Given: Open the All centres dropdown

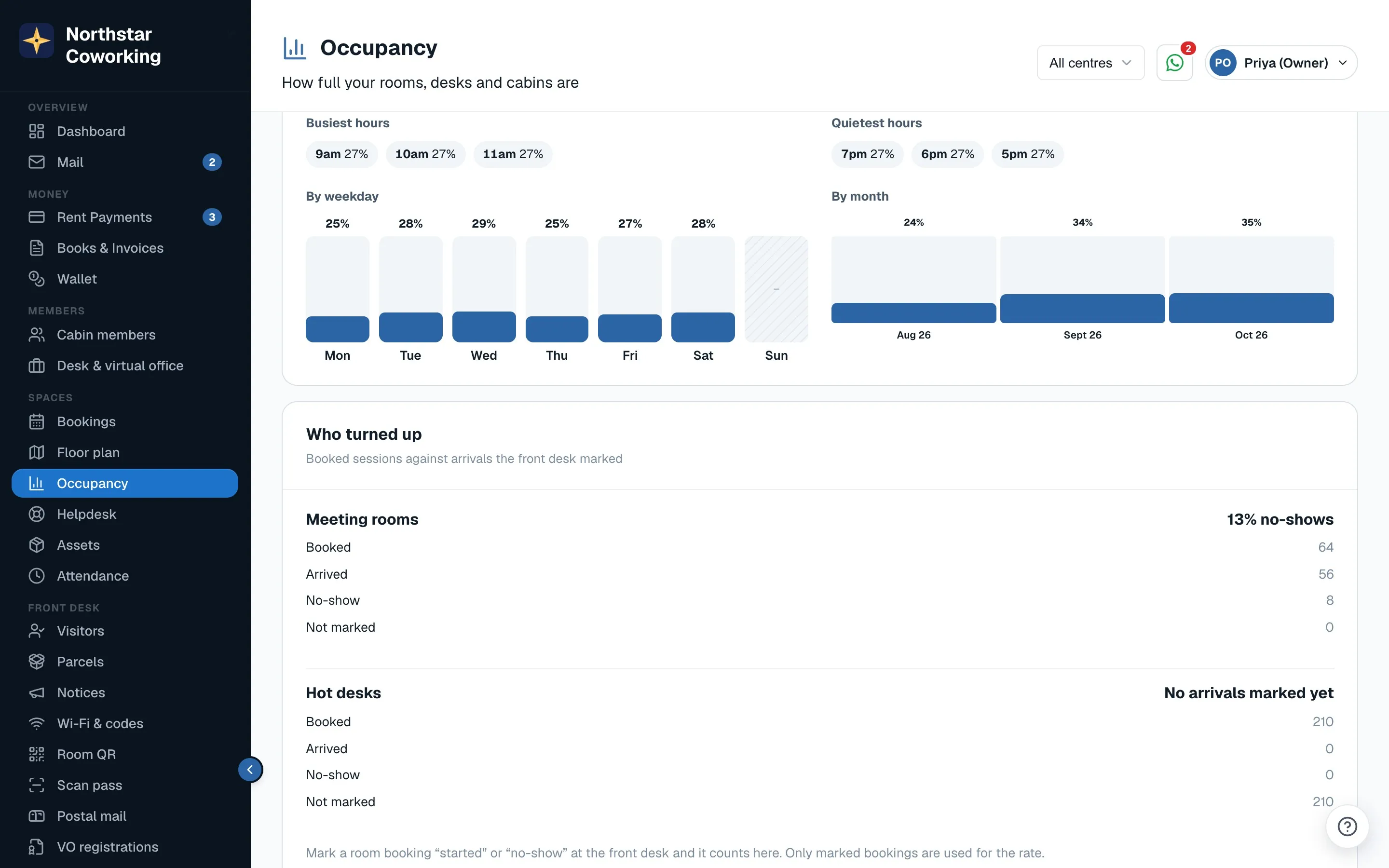Looking at the screenshot, I should point(1090,63).
